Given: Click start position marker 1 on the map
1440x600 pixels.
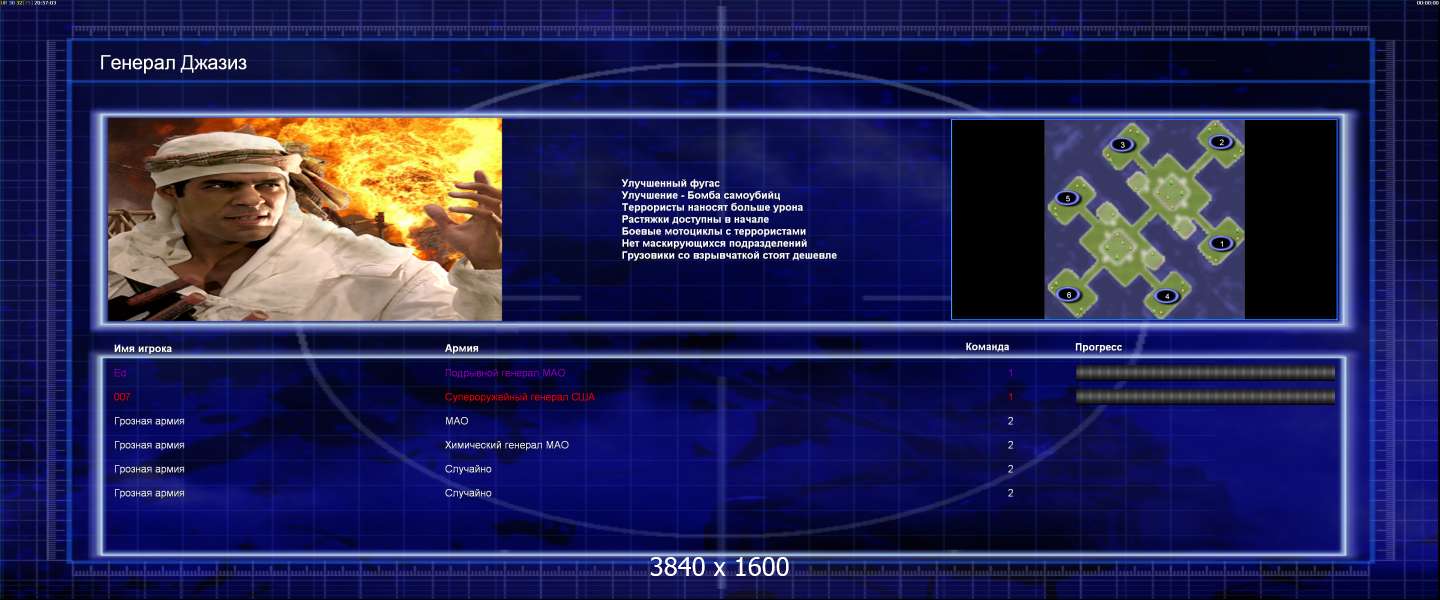Looking at the screenshot, I should (1220, 243).
